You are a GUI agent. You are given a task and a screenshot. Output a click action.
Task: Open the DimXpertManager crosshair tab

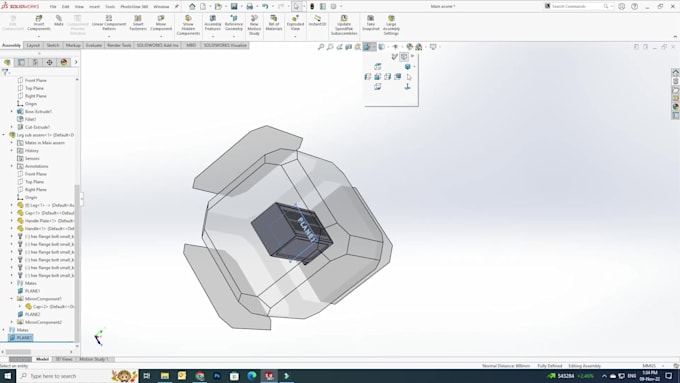tap(49, 62)
